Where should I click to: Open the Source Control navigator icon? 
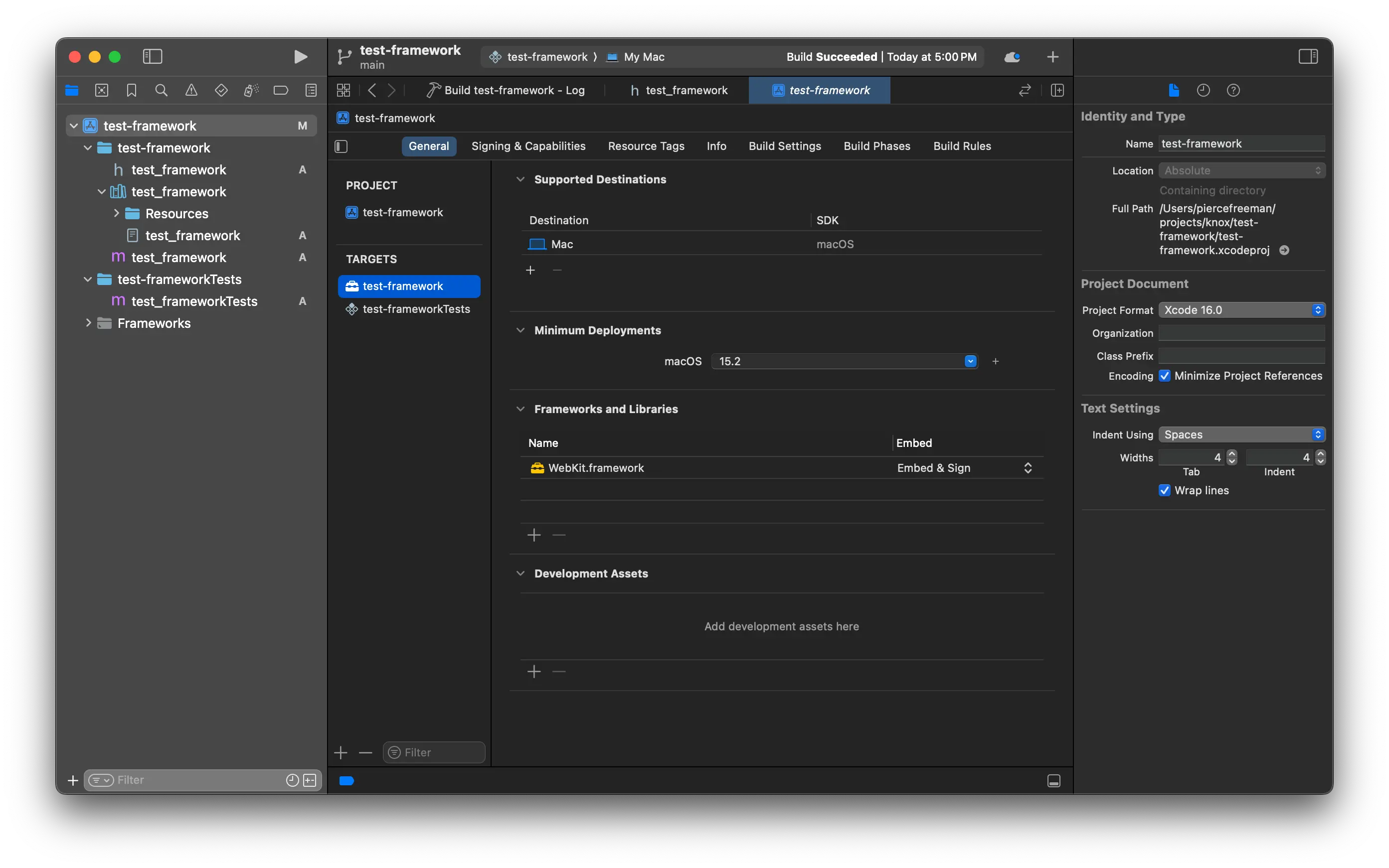(101, 90)
